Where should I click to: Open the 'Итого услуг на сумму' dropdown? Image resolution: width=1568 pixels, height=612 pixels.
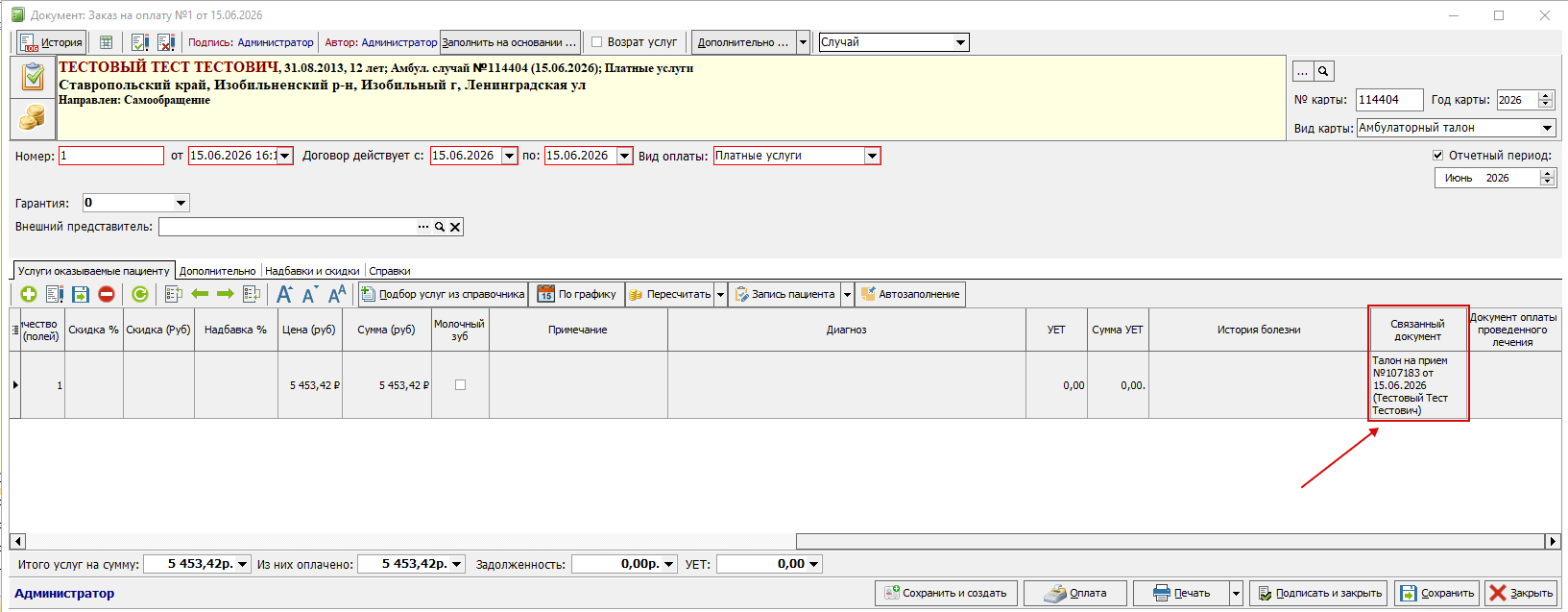coord(243,564)
